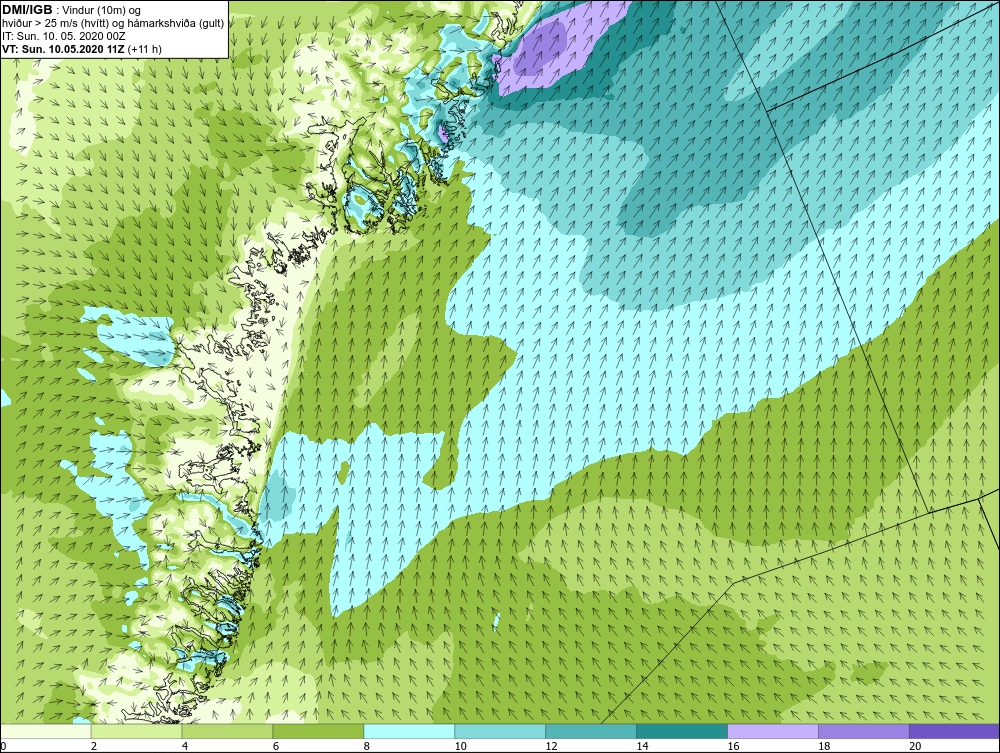Click the '12' scale label
Viewport: 1000px width, 753px height.
point(551,745)
